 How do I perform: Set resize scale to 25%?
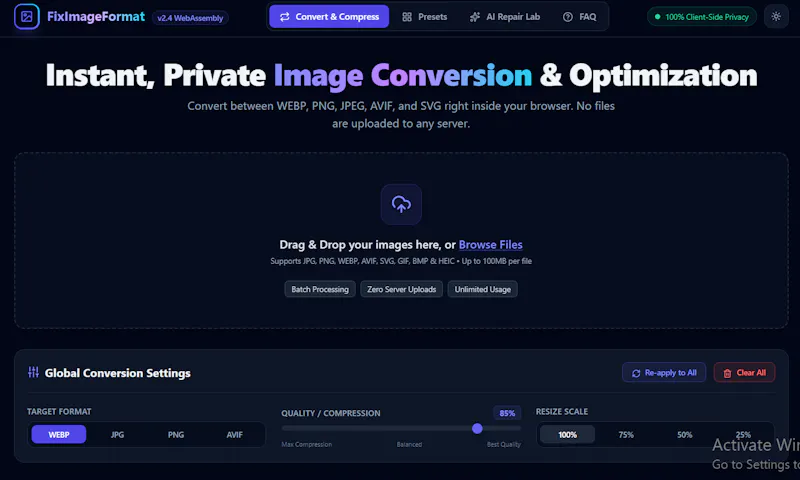[743, 435]
